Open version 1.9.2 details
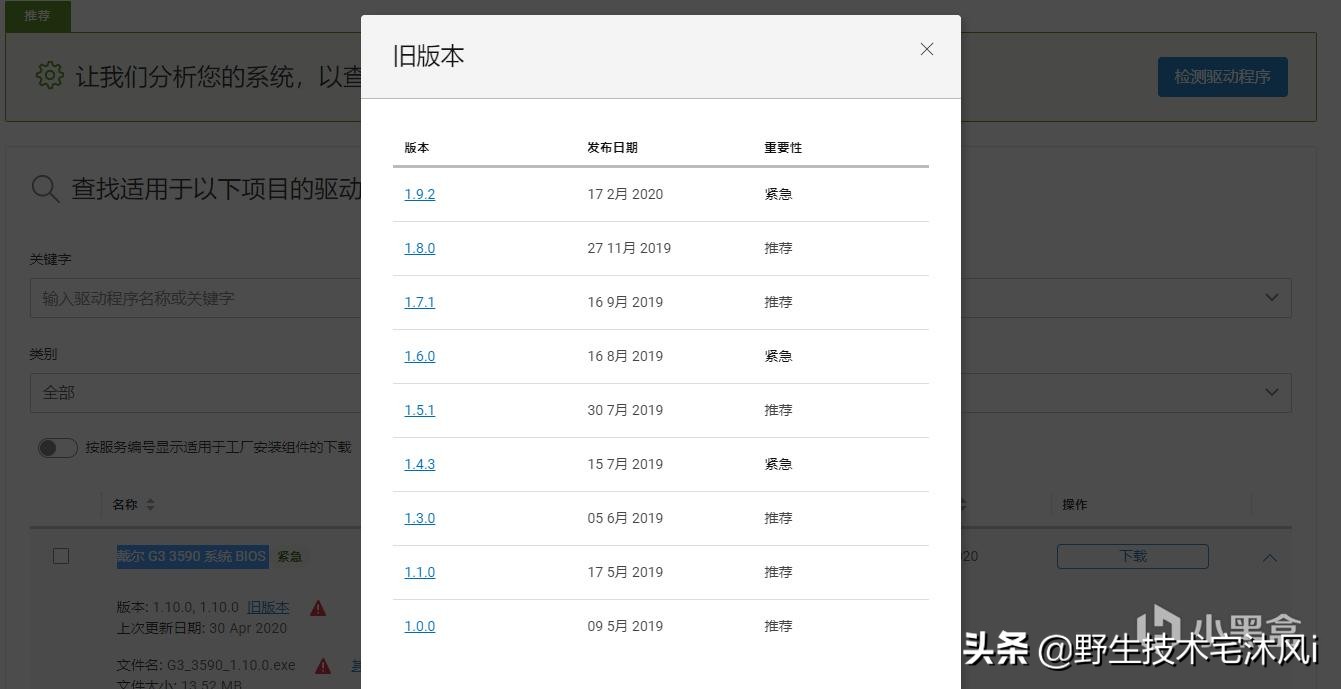Image resolution: width=1341 pixels, height=689 pixels. 419,194
